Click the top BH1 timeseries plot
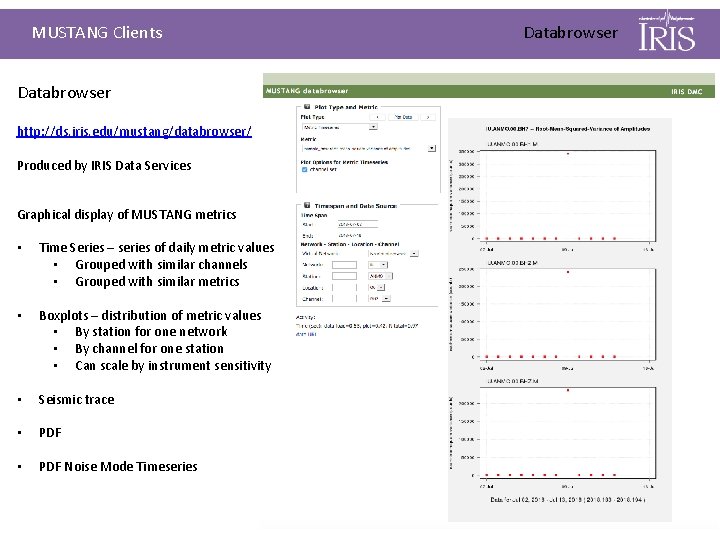This screenshot has width=720, height=540. click(x=568, y=195)
